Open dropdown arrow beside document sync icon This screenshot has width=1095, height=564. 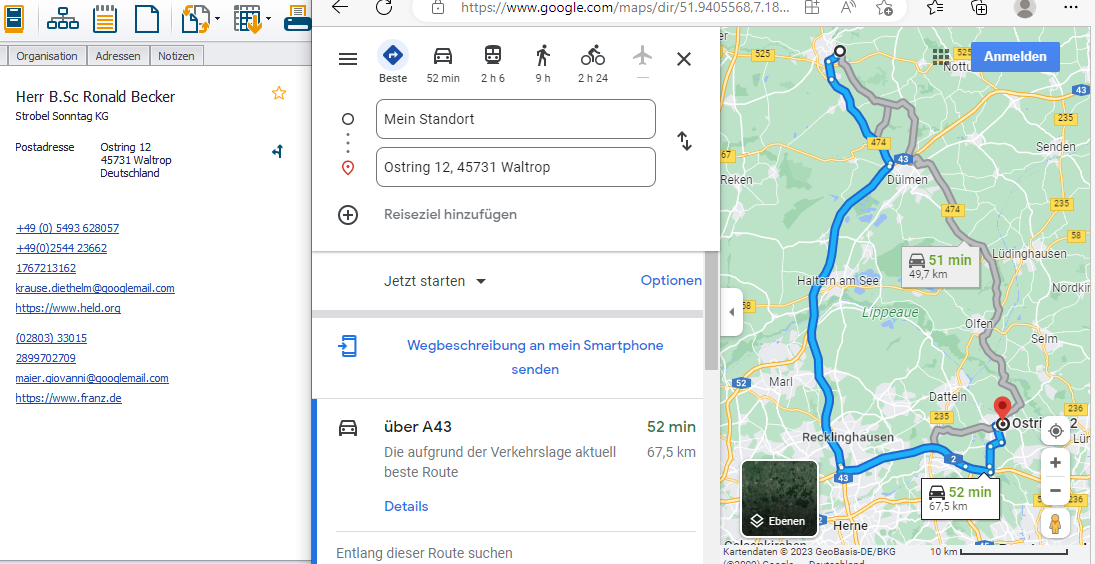(x=218, y=19)
